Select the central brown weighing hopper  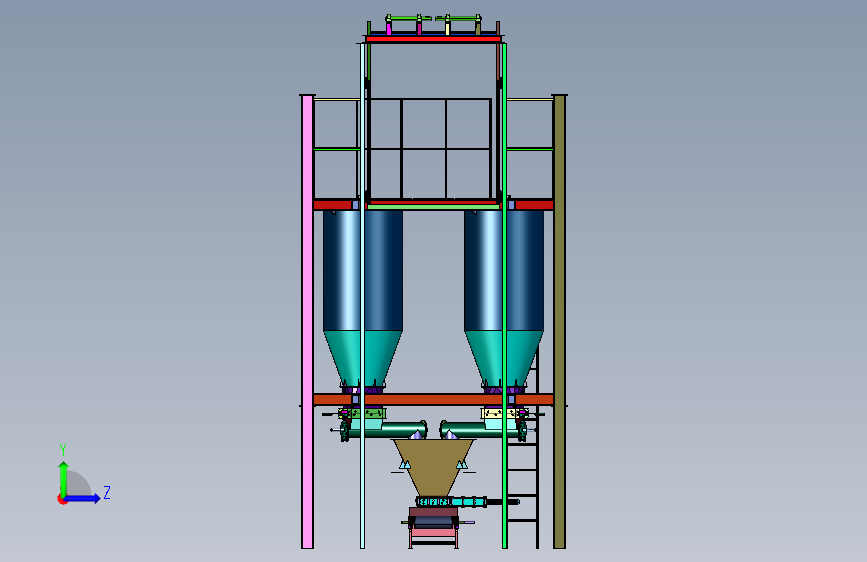click(434, 467)
